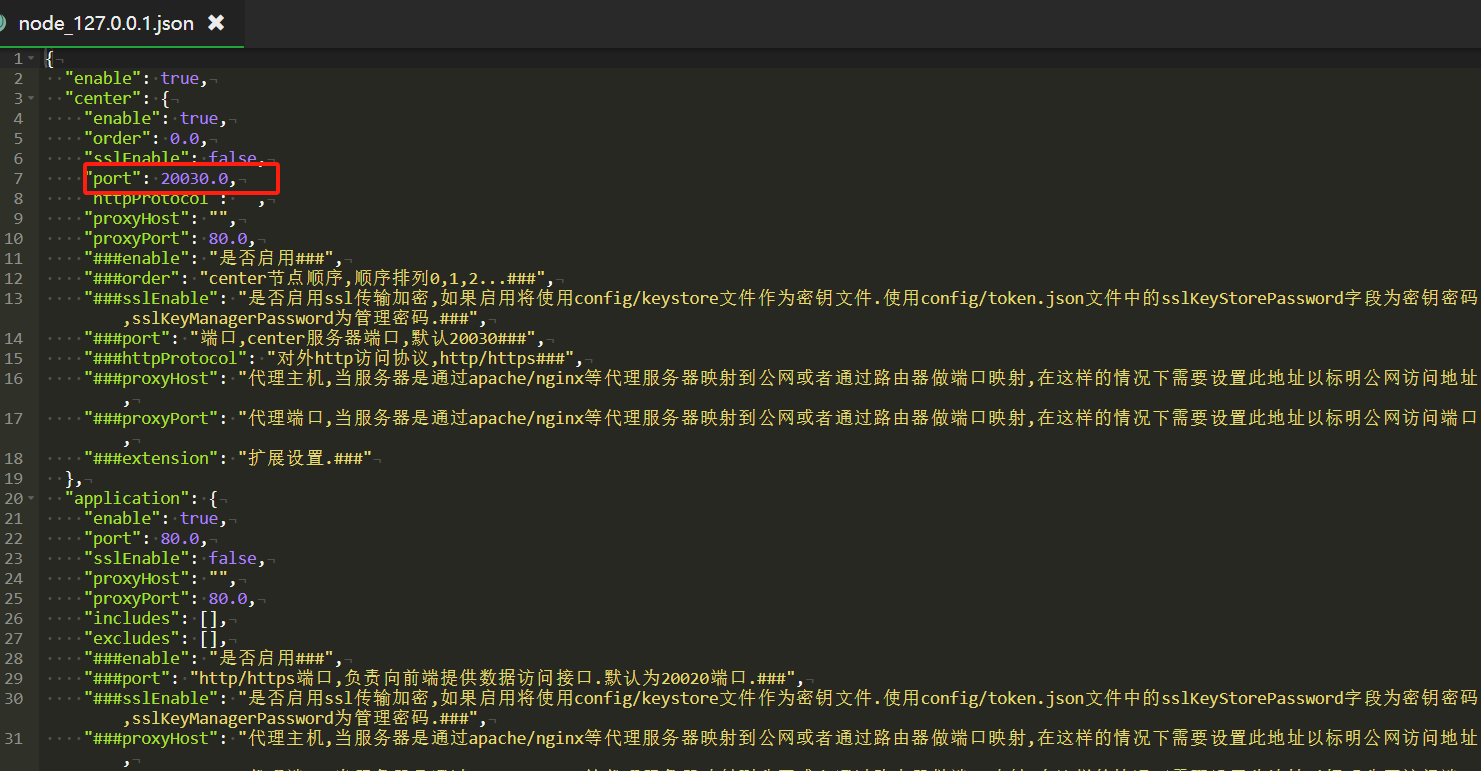Click the false value on line 6

point(232,158)
